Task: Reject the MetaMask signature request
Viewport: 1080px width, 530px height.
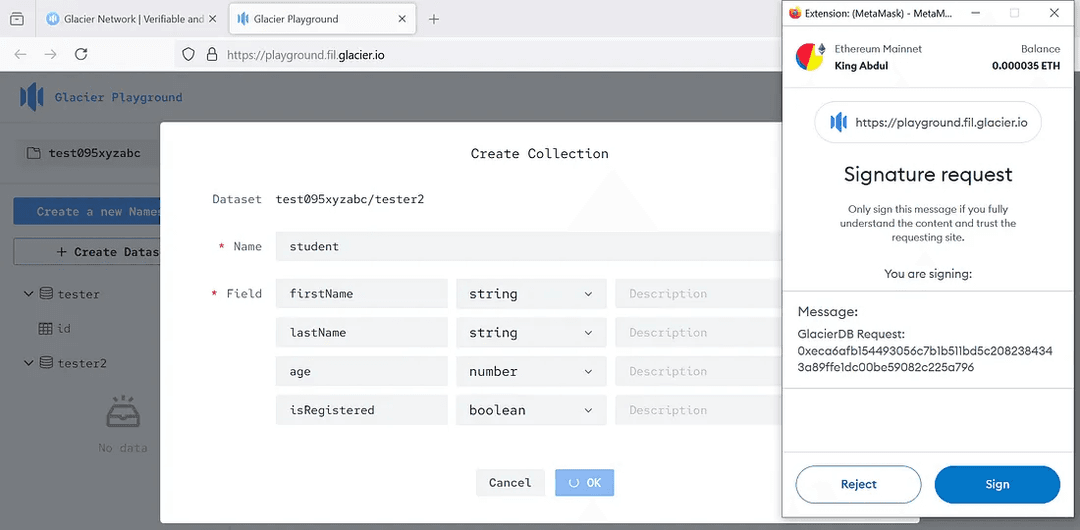Action: pos(858,485)
